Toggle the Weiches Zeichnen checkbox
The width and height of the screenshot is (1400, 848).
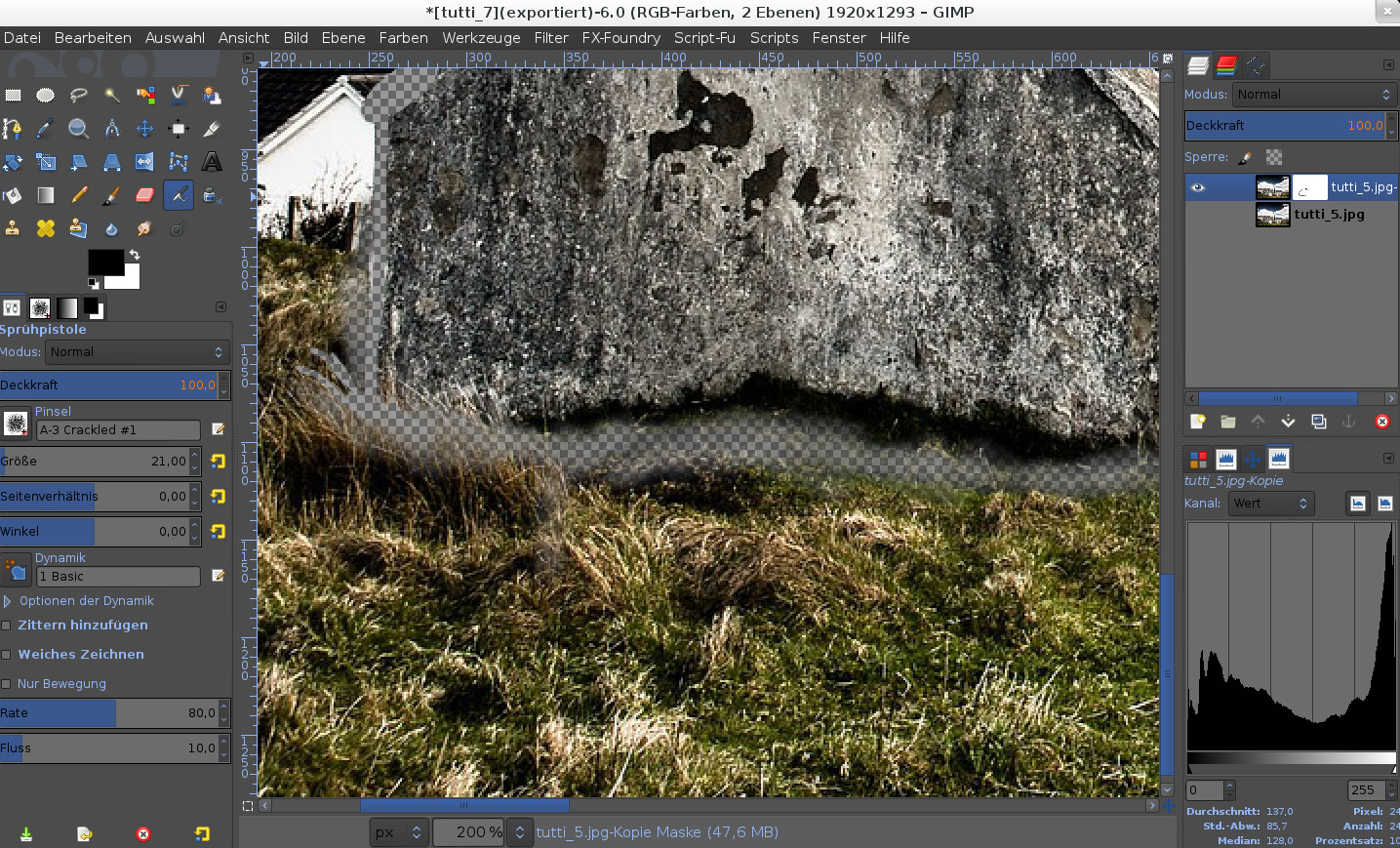[x=7, y=655]
